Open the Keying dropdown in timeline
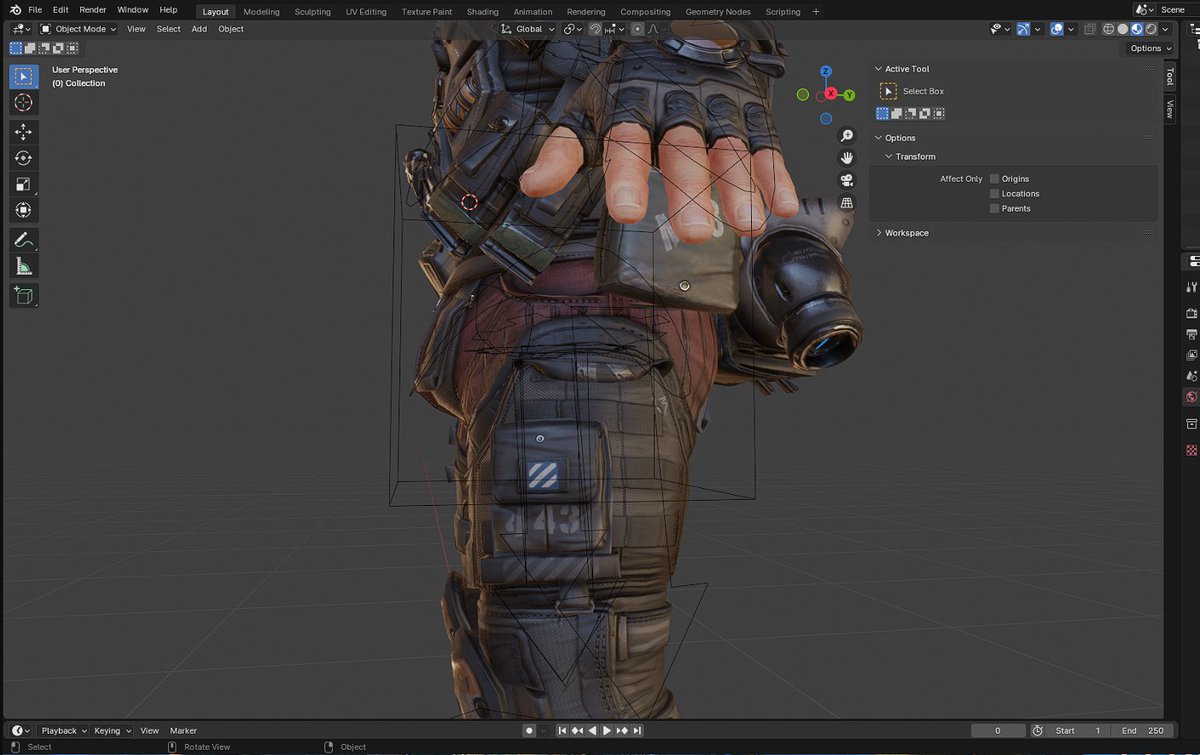The height and width of the screenshot is (755, 1200). [x=112, y=731]
